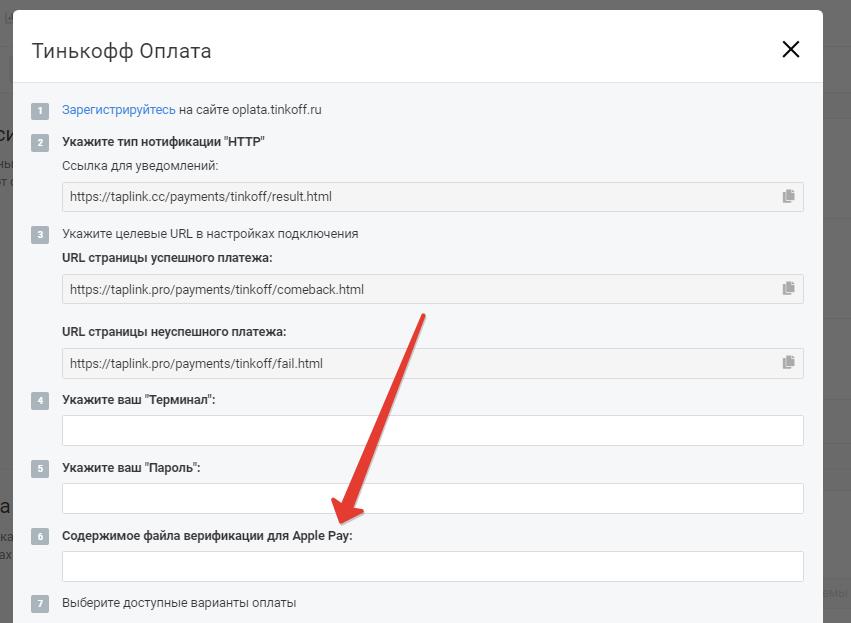Click the label URL страницы неуспешного платежа:

click(x=174, y=332)
